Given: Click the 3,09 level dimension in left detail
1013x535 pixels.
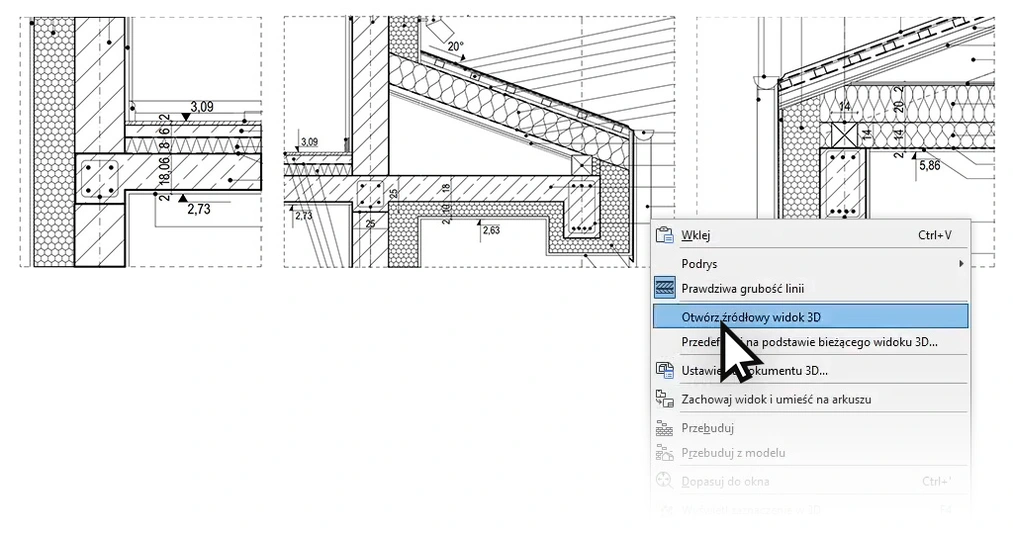Looking at the screenshot, I should (x=202, y=107).
